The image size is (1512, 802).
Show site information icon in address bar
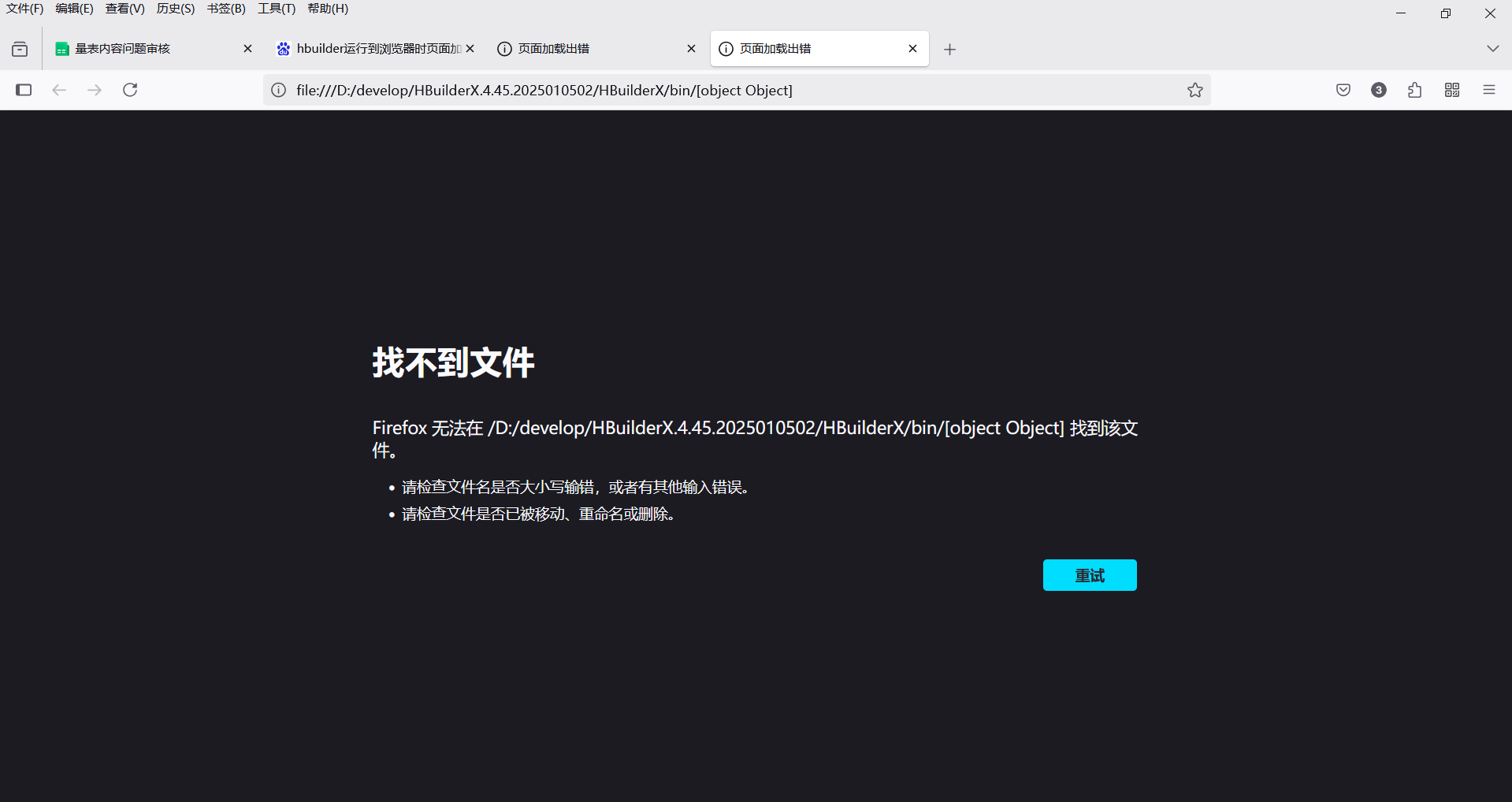click(279, 90)
